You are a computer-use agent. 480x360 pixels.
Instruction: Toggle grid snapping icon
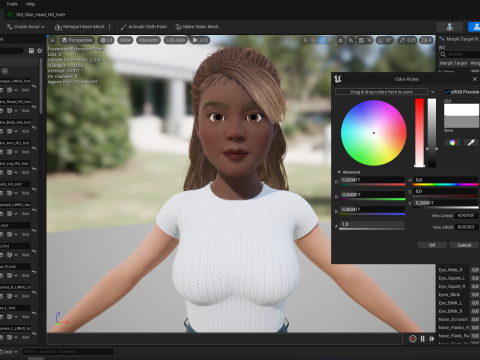coord(361,40)
